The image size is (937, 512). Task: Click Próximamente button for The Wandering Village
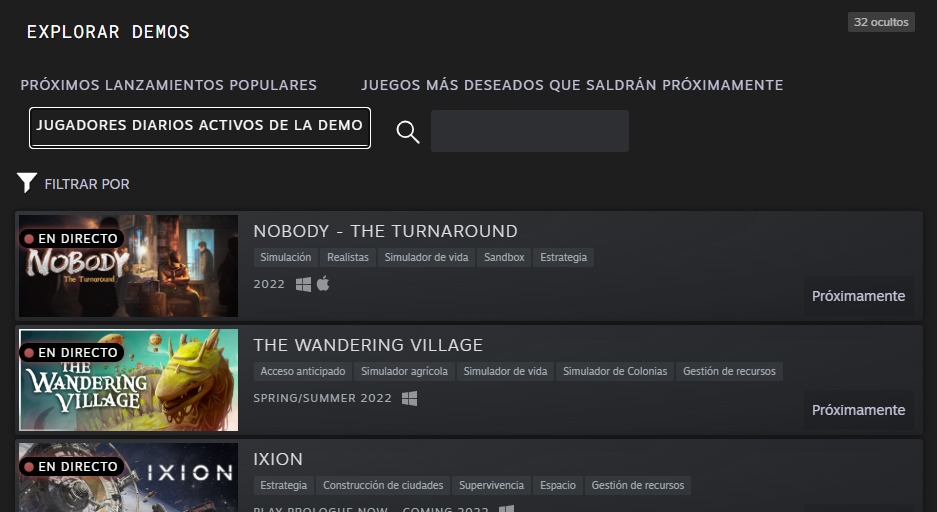coord(858,410)
